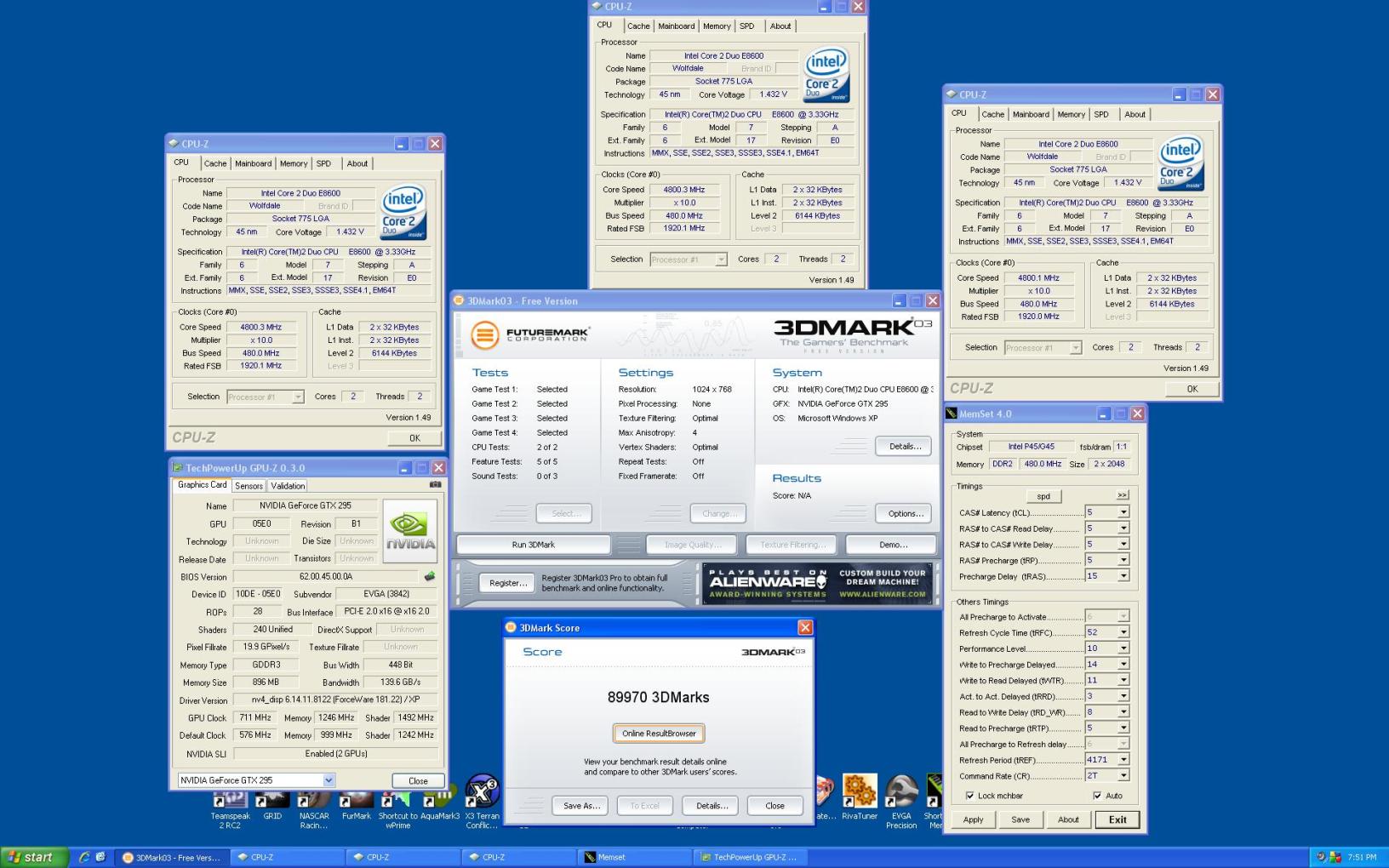Open the RAS# Precharge (tRP) dropdown
Image resolution: width=1389 pixels, height=868 pixels.
click(x=1123, y=560)
